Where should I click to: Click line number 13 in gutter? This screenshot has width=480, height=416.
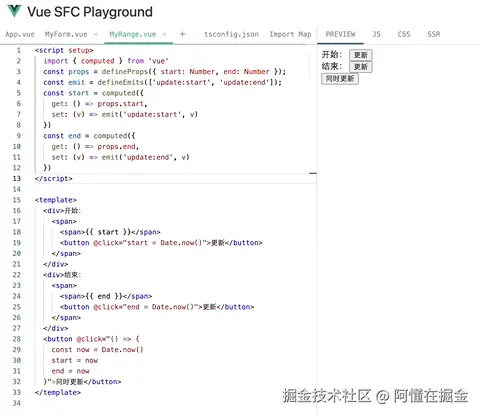[17, 179]
